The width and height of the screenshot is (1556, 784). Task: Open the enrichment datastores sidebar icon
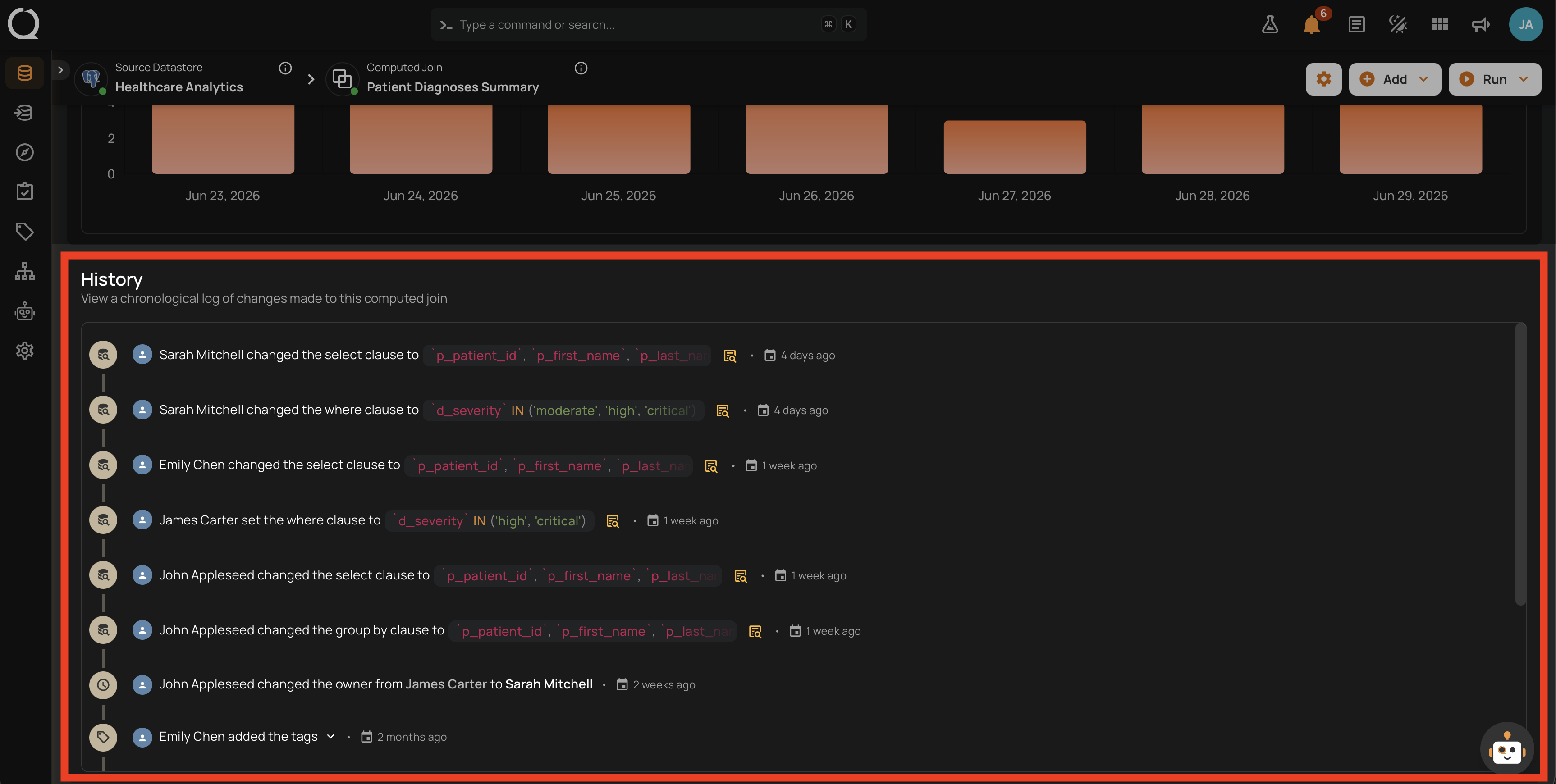click(x=25, y=112)
